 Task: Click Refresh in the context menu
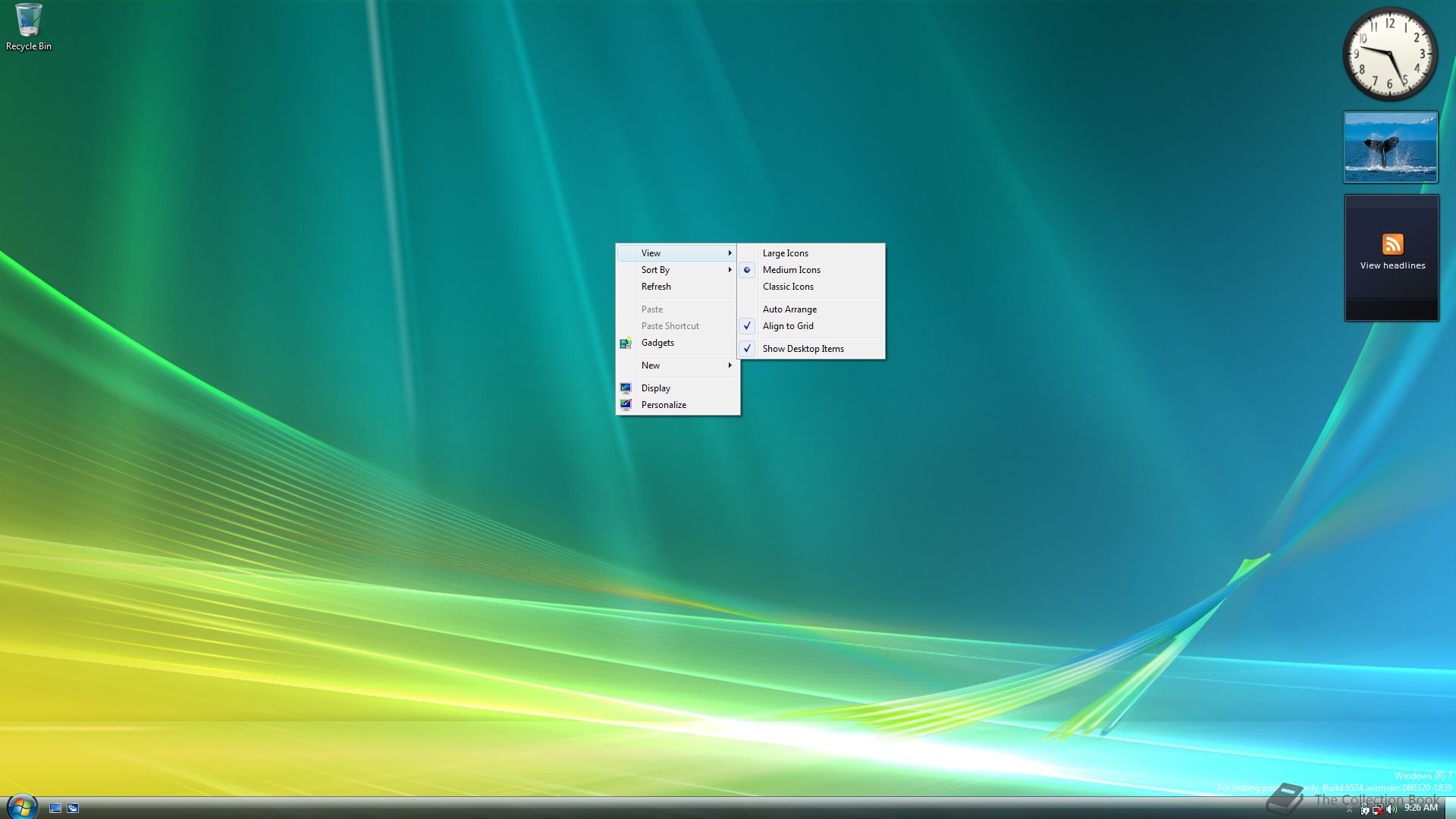click(x=678, y=287)
